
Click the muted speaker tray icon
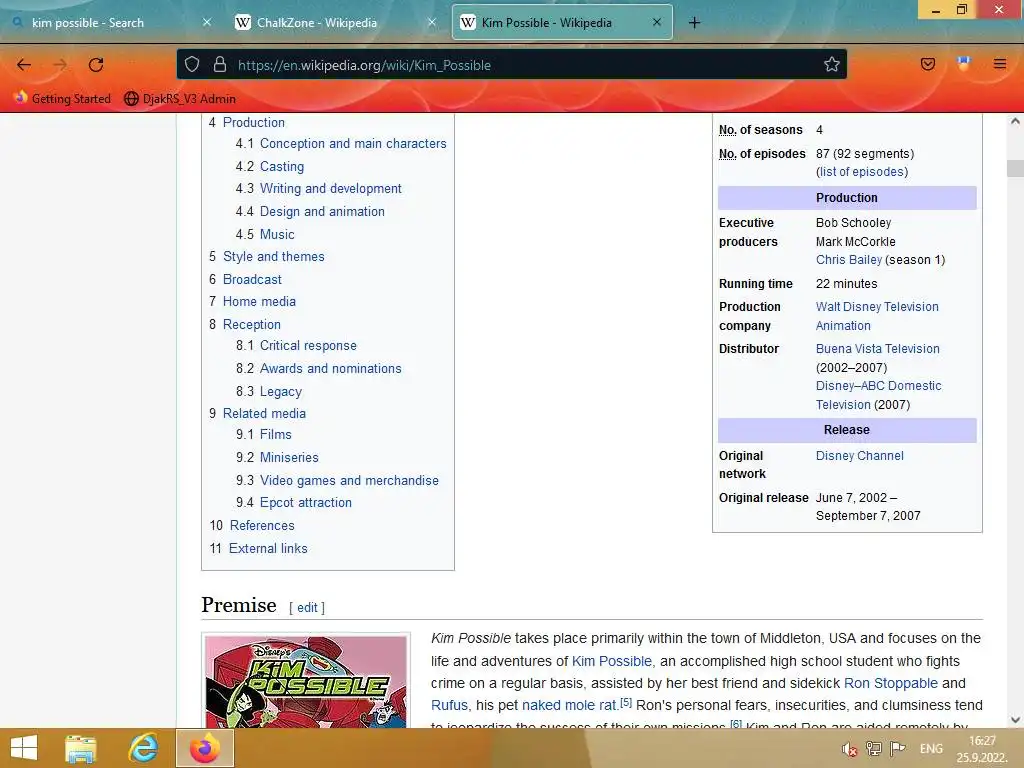point(848,749)
